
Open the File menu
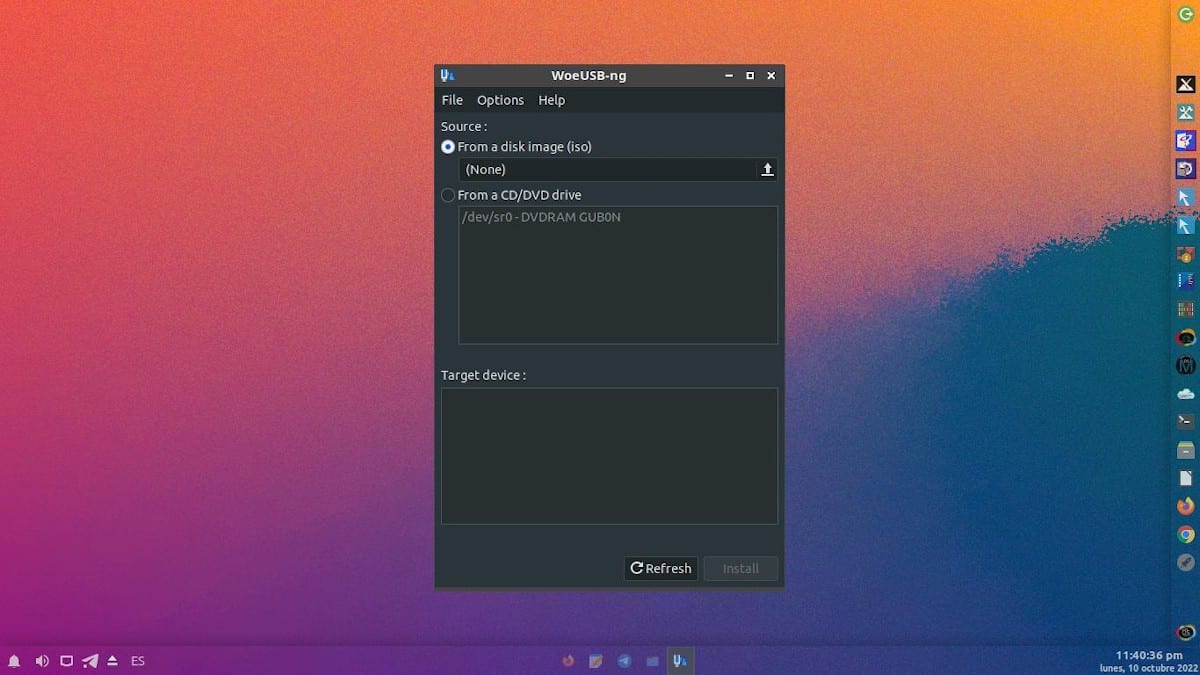pyautogui.click(x=451, y=100)
